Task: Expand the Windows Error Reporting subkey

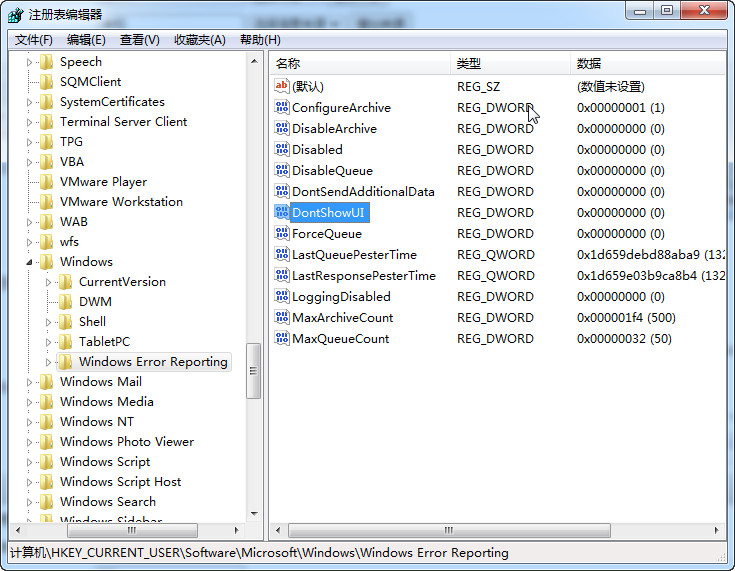Action: tap(48, 362)
